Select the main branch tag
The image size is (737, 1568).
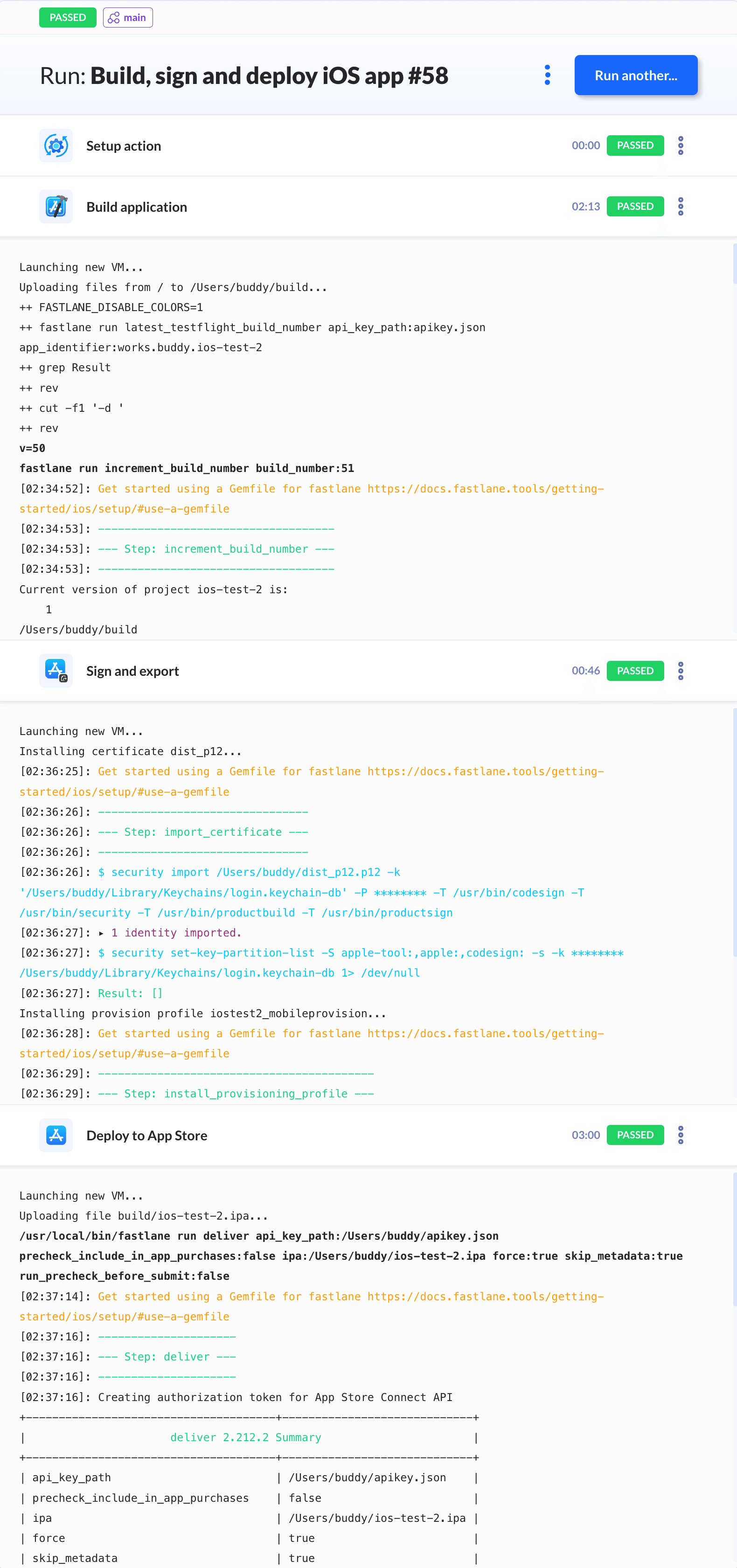tap(128, 18)
